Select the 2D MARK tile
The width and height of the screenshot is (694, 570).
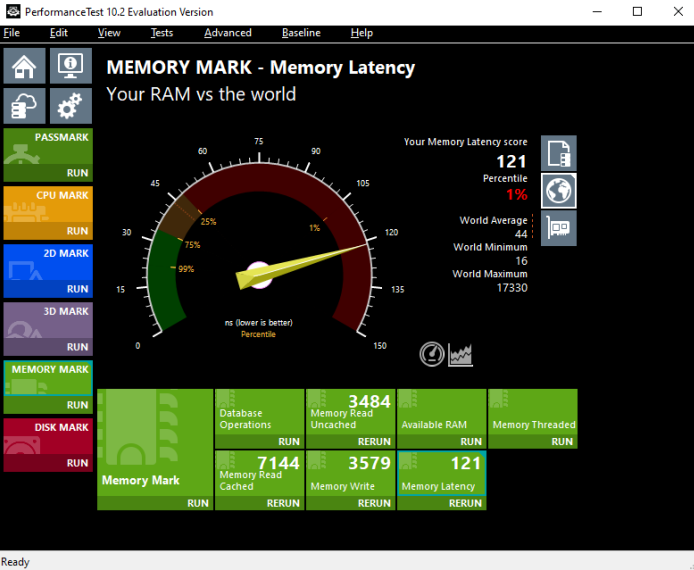click(48, 262)
